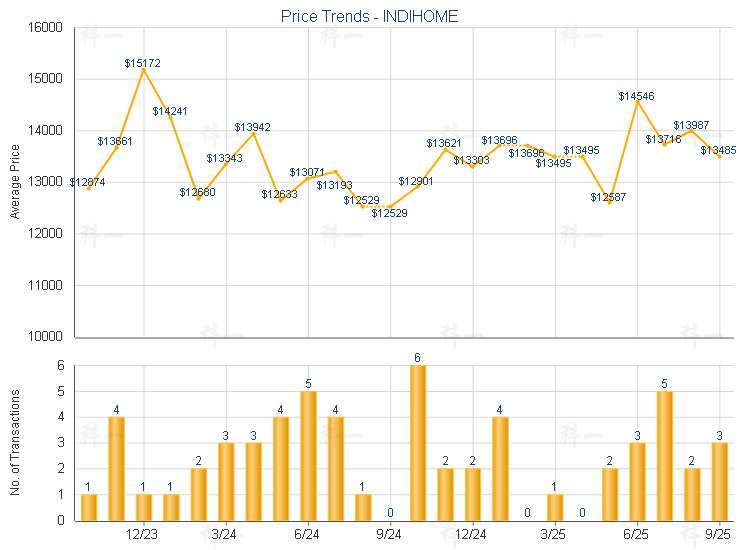Click the 12/24 x-axis date label
Screen dimensions: 740x550
point(471,534)
